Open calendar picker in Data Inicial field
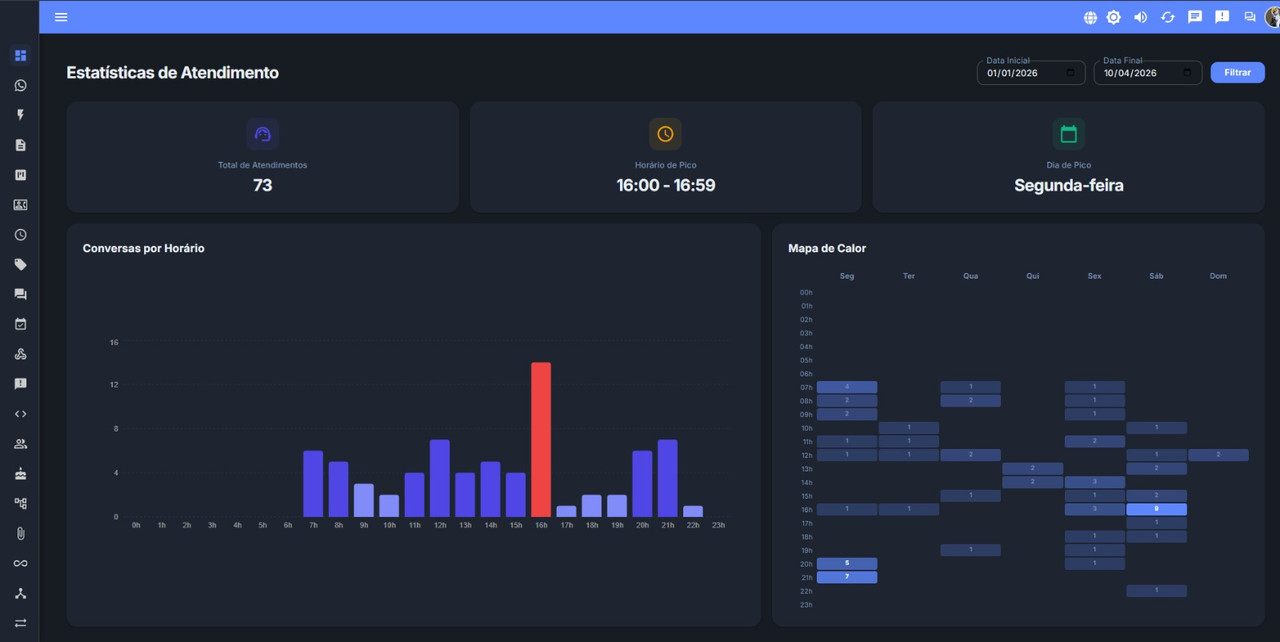 (x=1070, y=73)
